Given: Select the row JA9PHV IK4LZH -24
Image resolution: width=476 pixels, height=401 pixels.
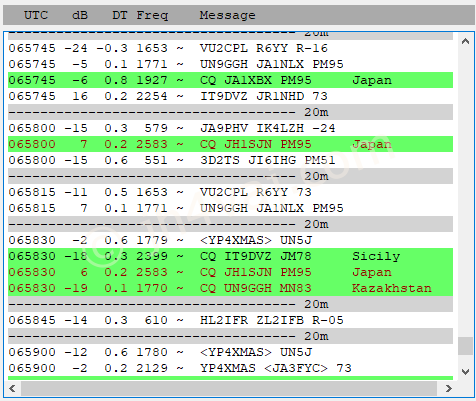Looking at the screenshot, I should pos(230,128).
